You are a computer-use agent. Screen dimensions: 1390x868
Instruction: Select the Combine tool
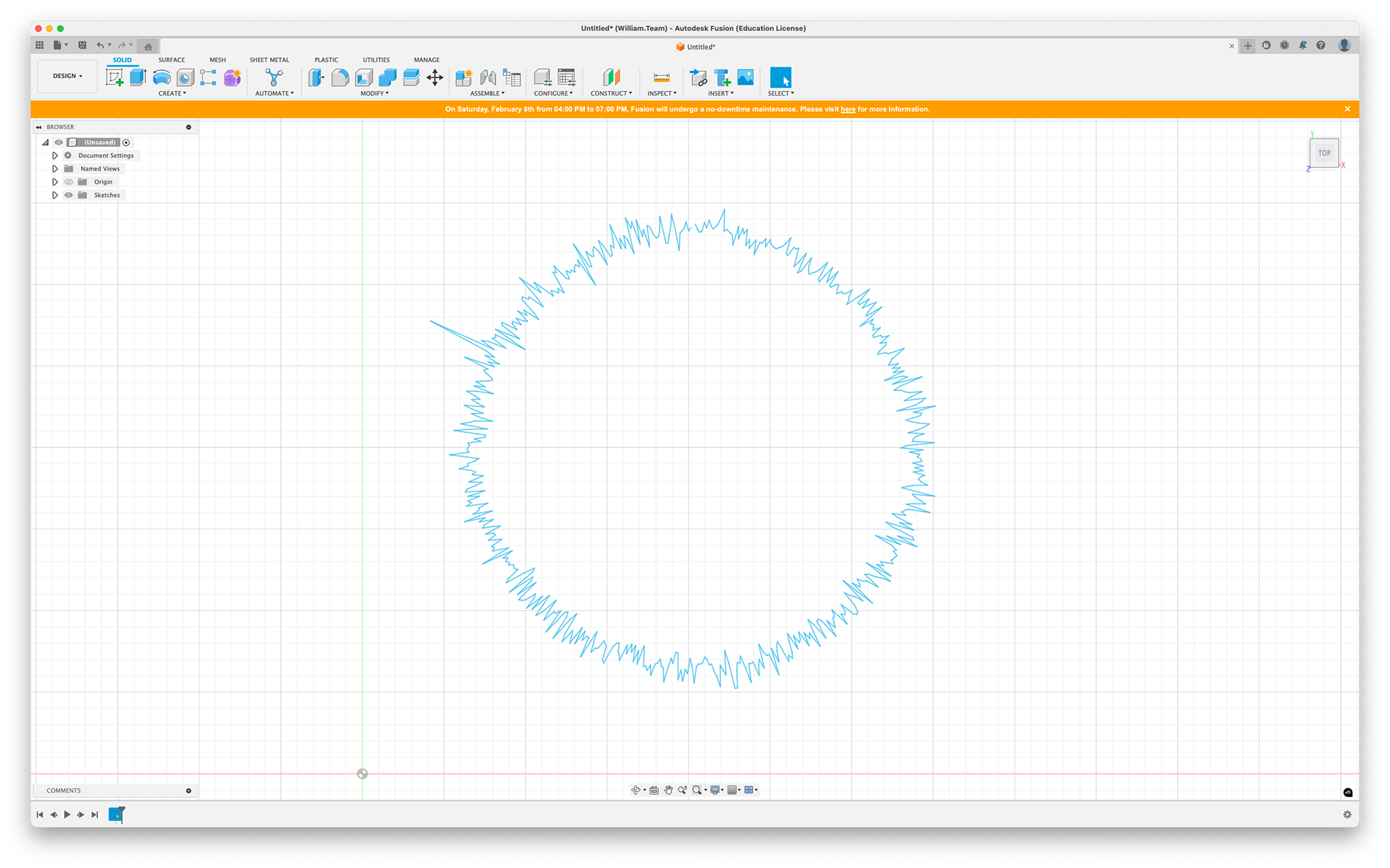(x=387, y=77)
